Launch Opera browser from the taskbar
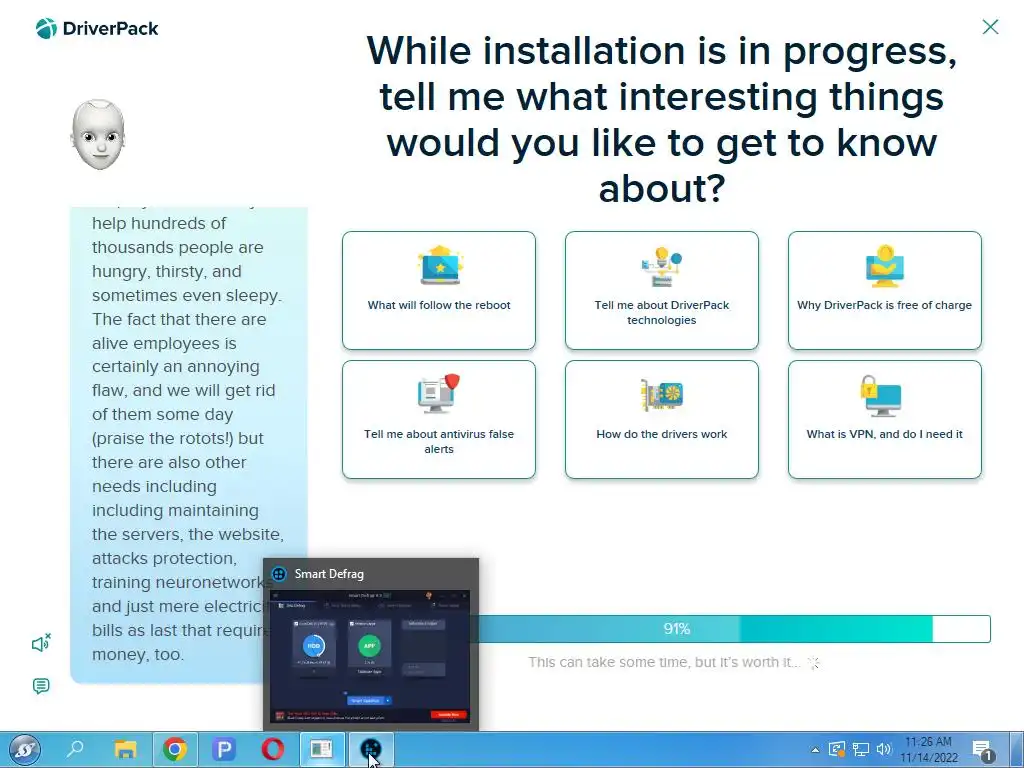 [x=272, y=749]
